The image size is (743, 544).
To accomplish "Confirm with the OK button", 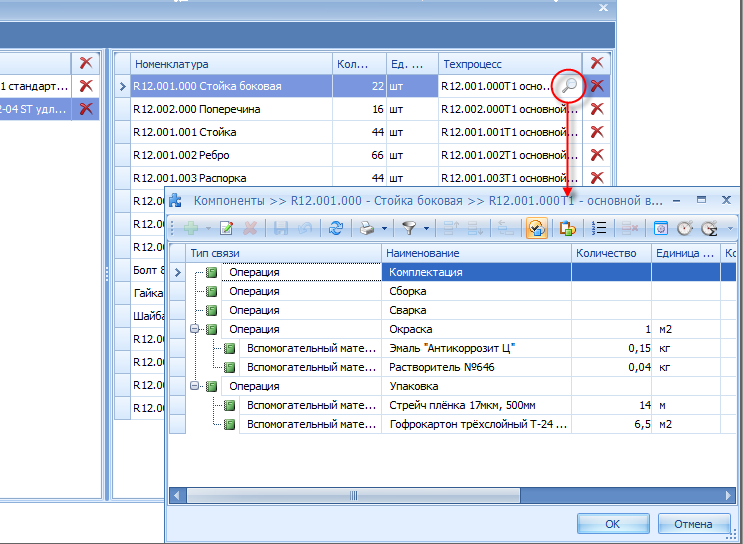I will pos(613,524).
